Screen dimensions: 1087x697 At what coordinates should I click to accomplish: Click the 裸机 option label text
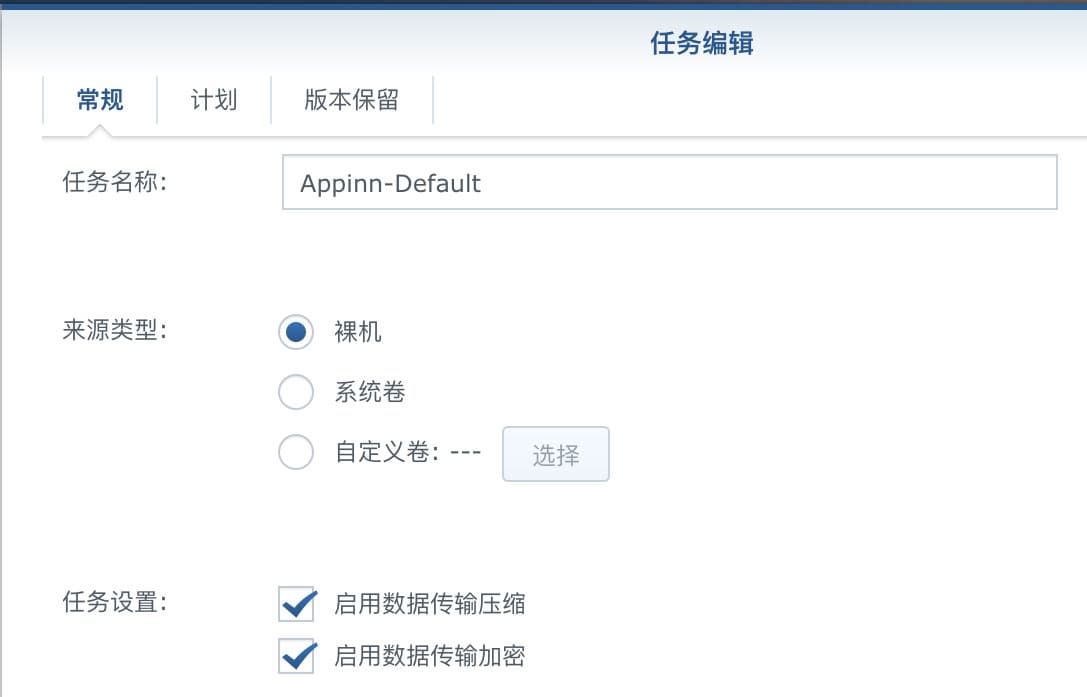tap(358, 332)
